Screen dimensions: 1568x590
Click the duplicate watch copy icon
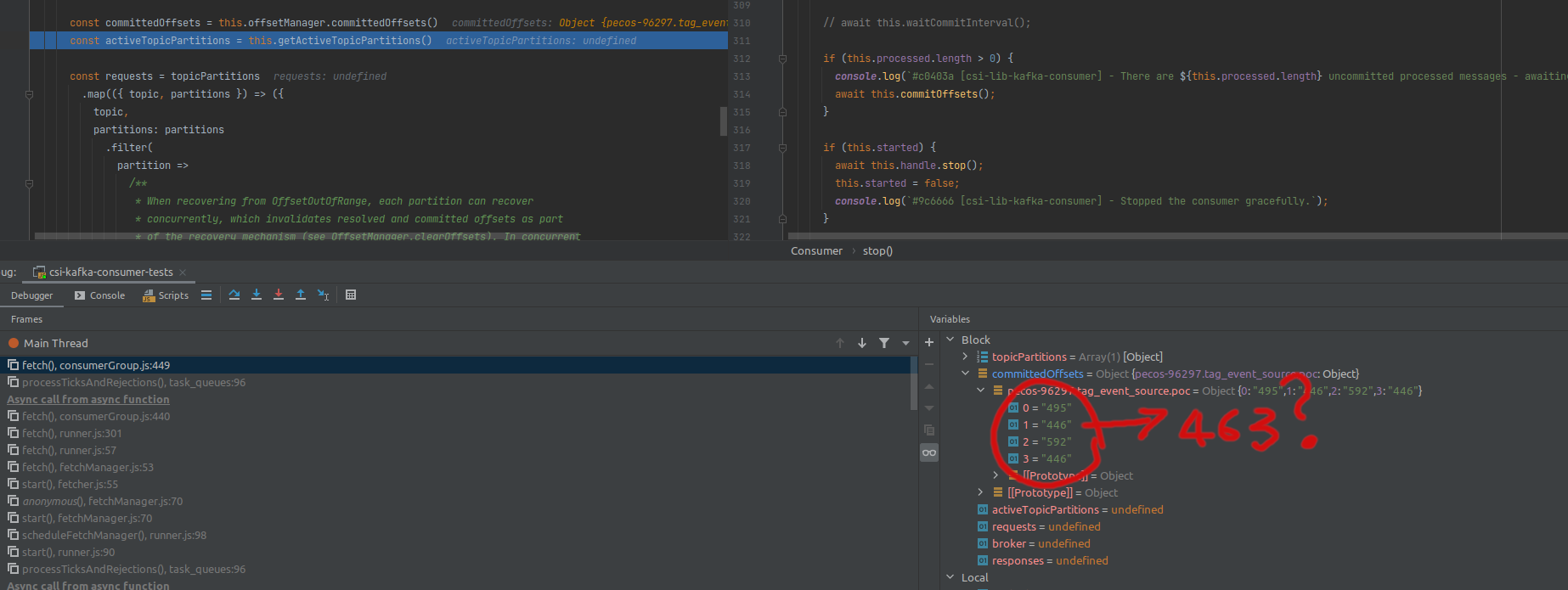point(929,430)
